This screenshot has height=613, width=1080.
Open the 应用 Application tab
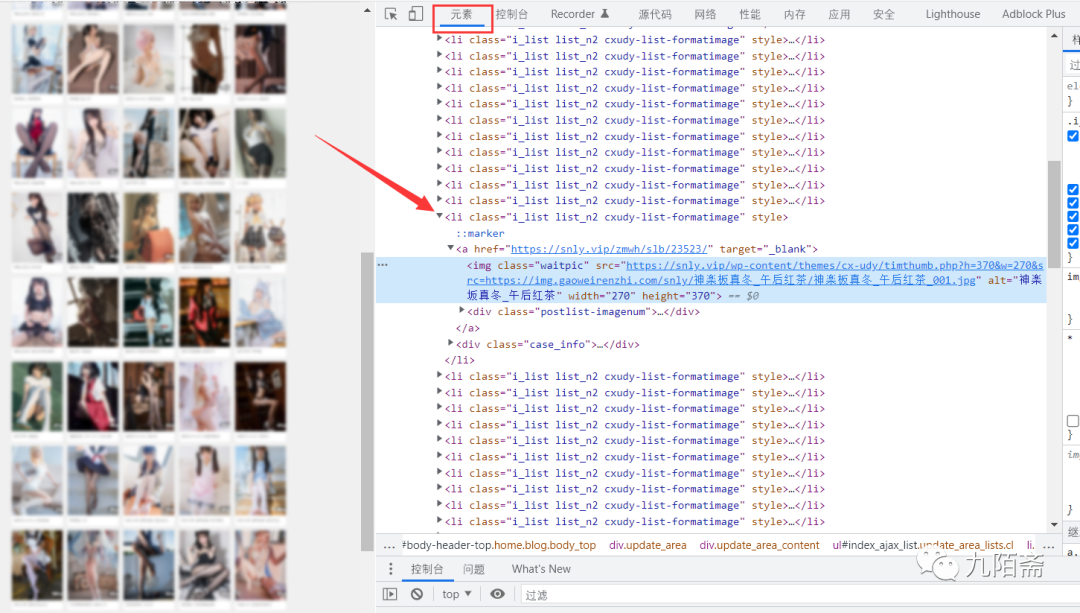click(839, 14)
